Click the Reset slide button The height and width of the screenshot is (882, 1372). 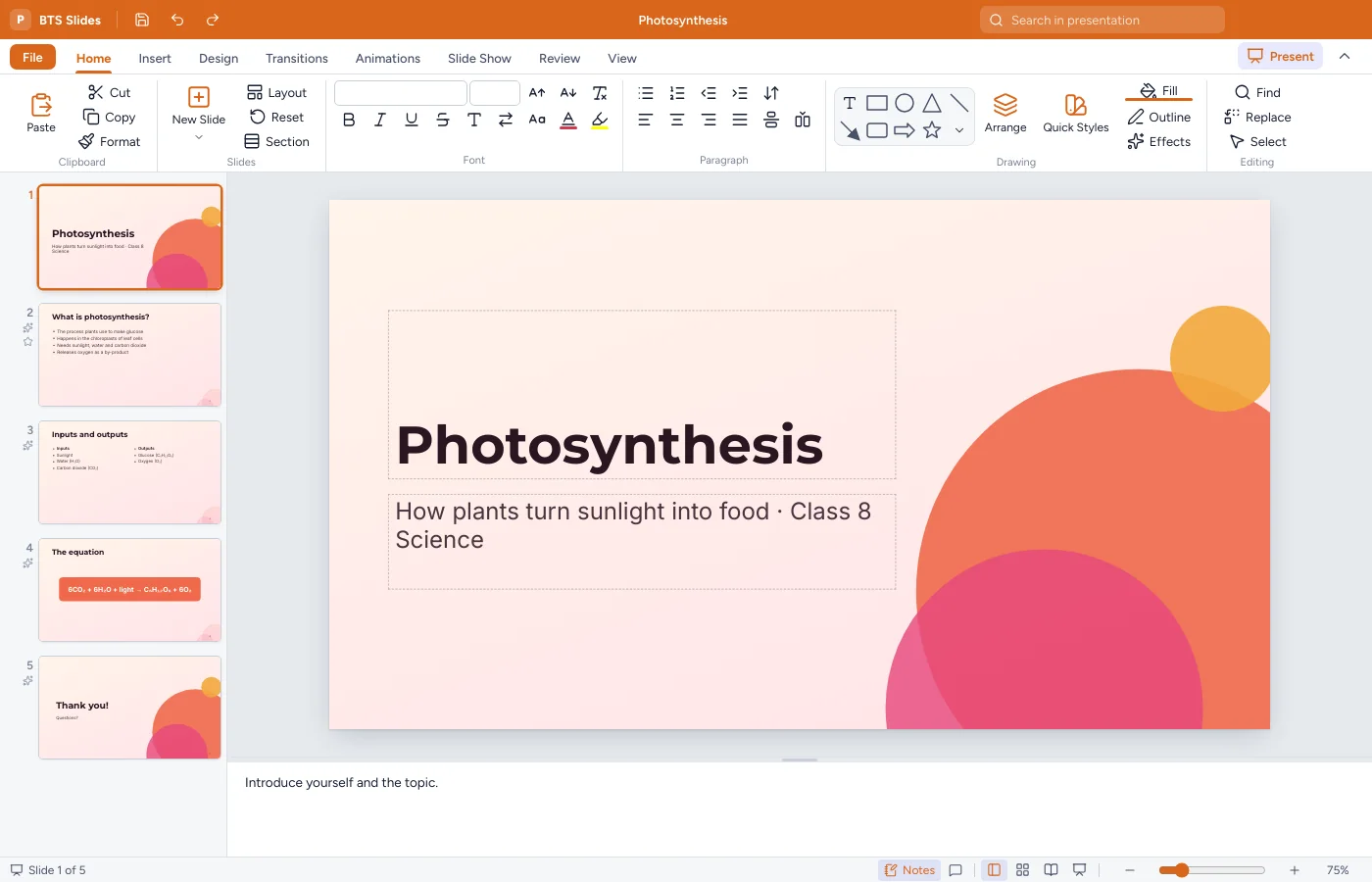[x=276, y=117]
